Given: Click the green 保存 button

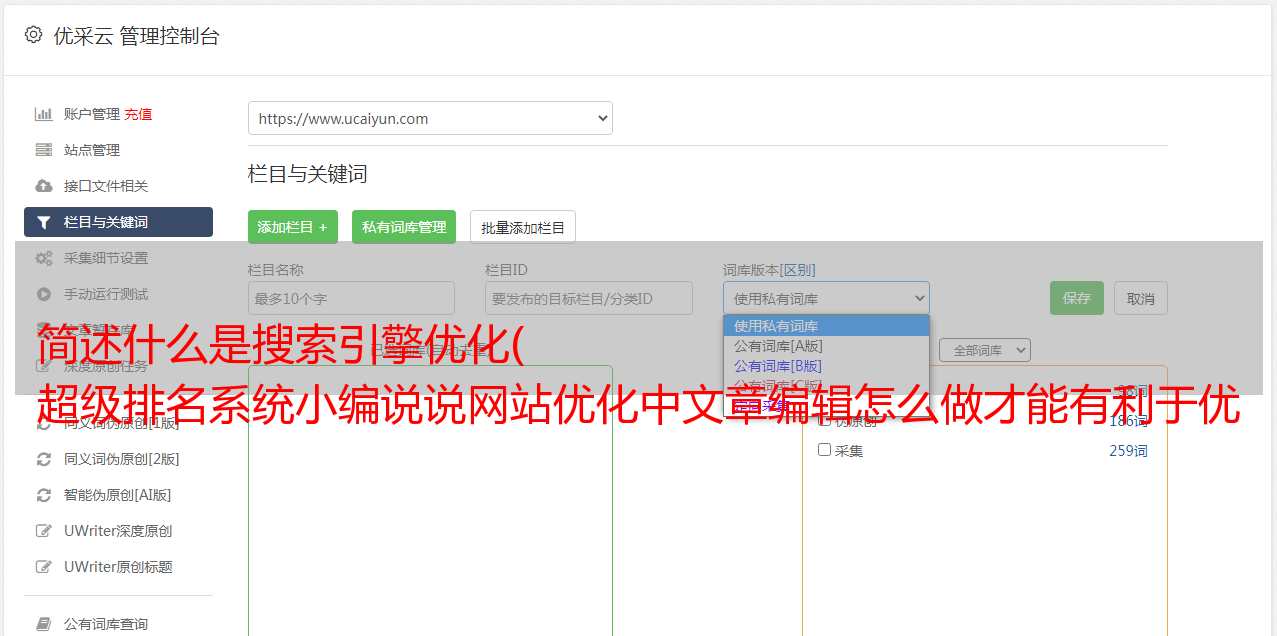Looking at the screenshot, I should (x=1077, y=298).
